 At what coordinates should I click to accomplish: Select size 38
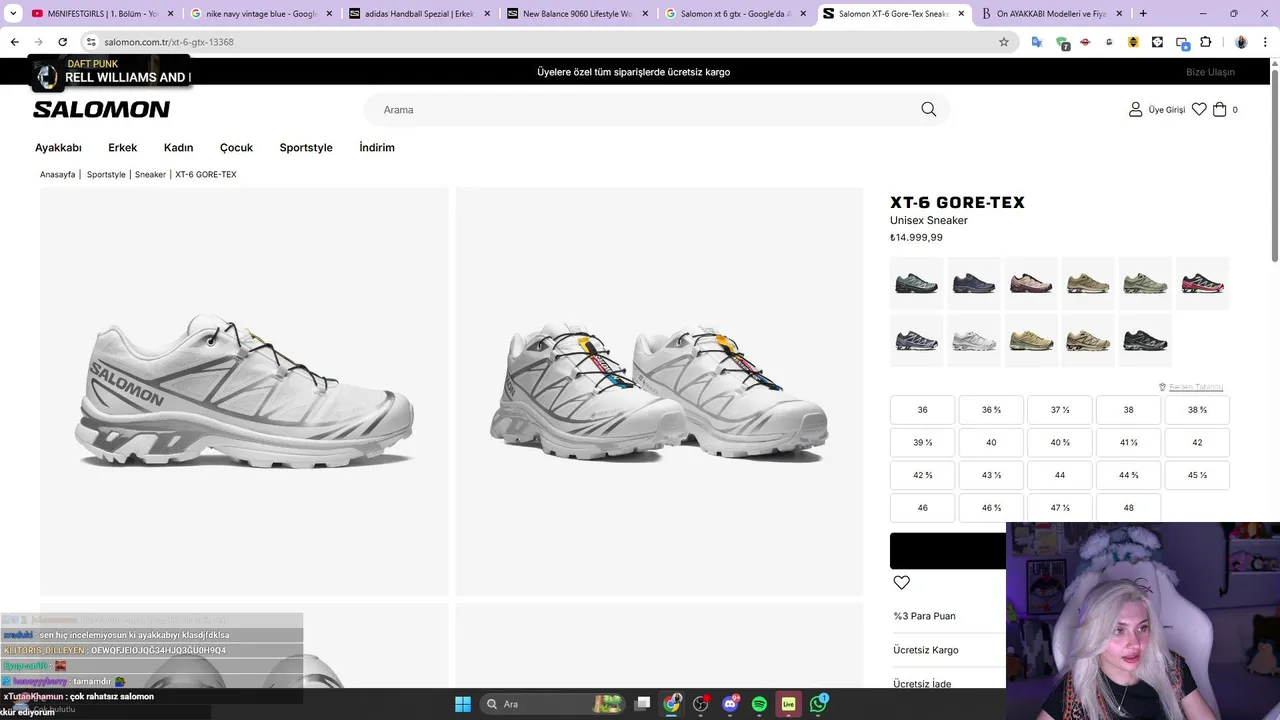click(x=1128, y=410)
